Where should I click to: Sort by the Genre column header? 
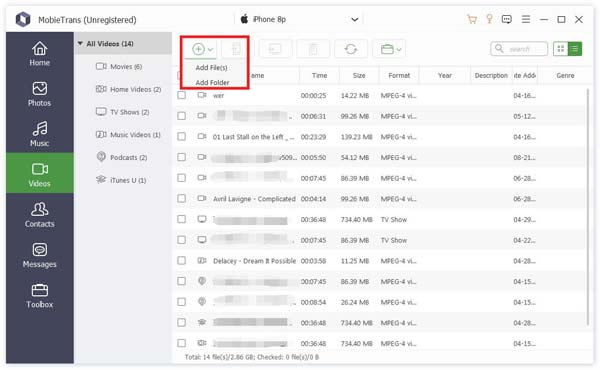pyautogui.click(x=565, y=75)
